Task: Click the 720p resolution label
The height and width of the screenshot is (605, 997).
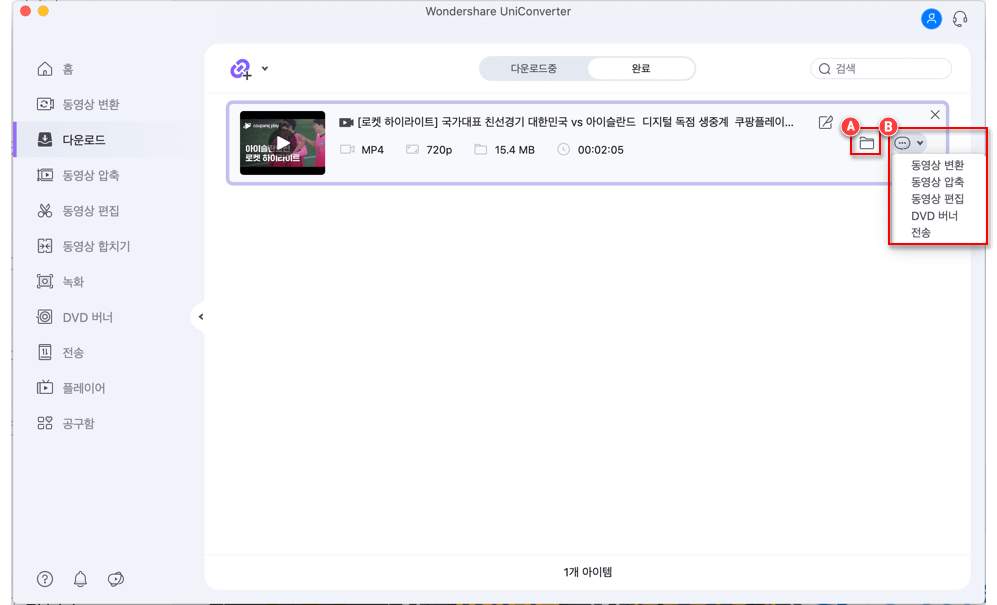Action: tap(439, 150)
